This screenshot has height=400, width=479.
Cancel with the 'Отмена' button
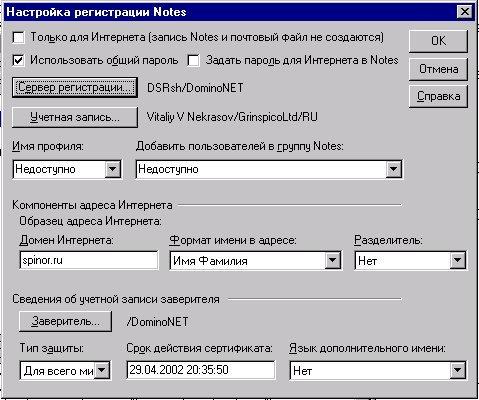tap(438, 69)
